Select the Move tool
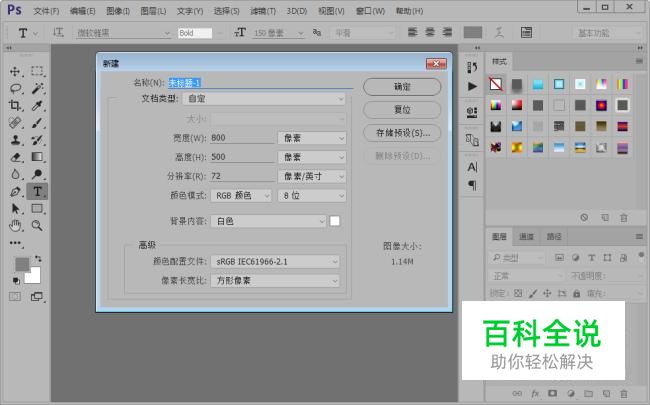 (x=15, y=71)
